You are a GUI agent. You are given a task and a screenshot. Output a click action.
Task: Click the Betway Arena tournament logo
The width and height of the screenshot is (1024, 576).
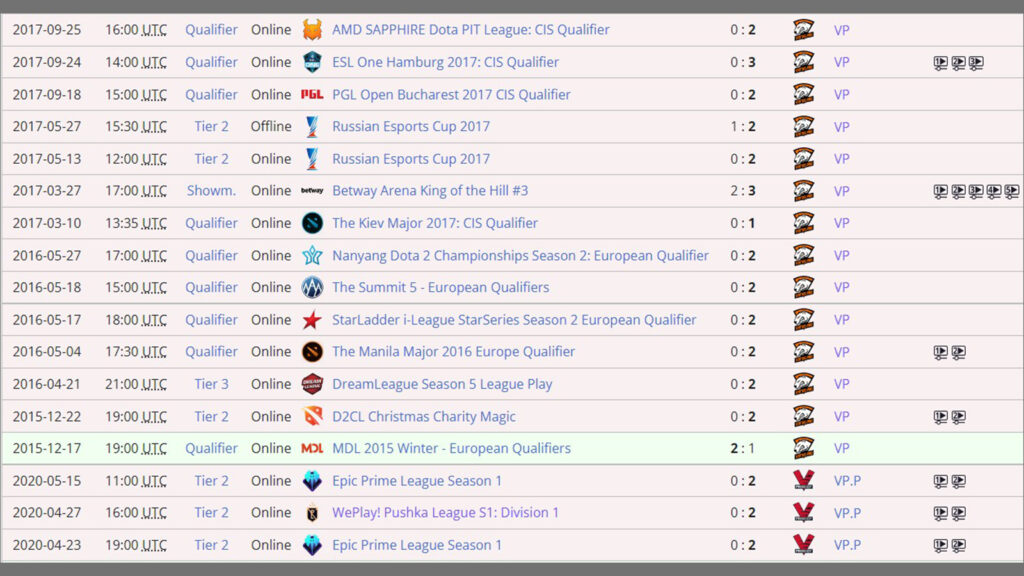tap(312, 191)
